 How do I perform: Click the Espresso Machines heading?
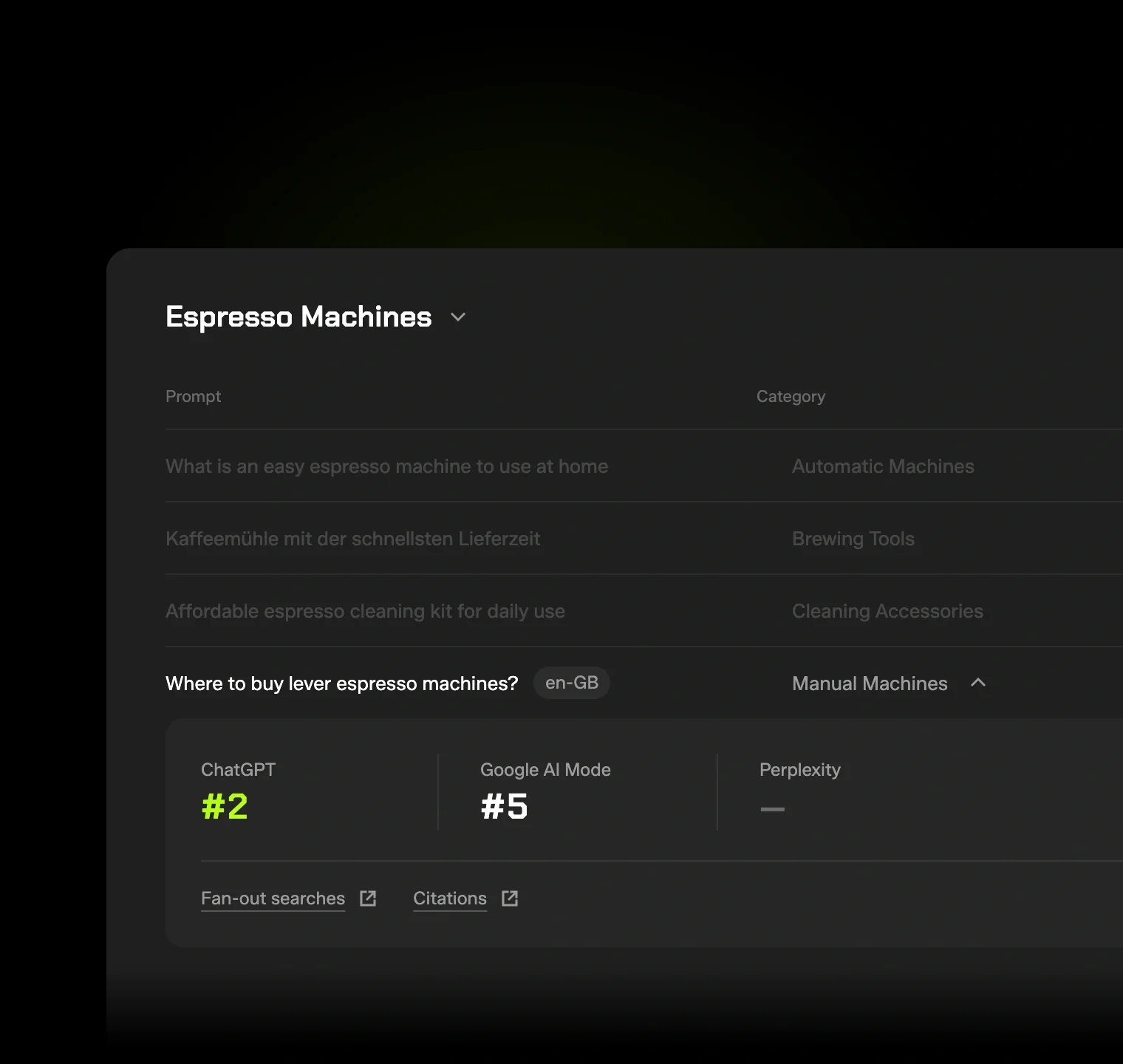point(298,317)
